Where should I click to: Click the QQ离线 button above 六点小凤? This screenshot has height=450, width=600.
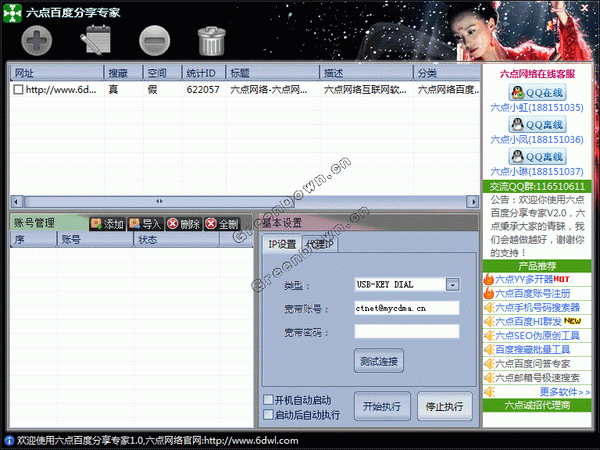537,125
